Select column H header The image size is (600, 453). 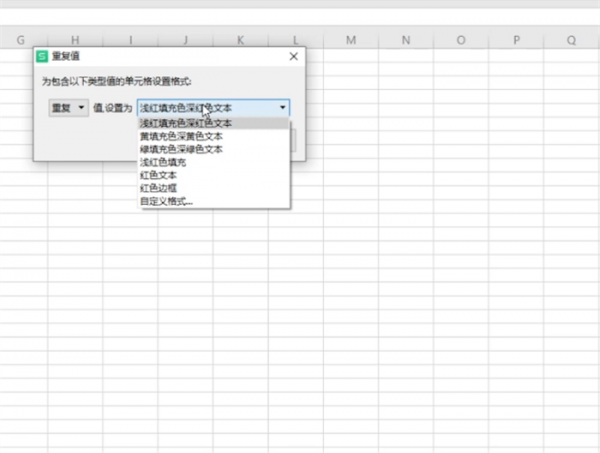pos(75,40)
